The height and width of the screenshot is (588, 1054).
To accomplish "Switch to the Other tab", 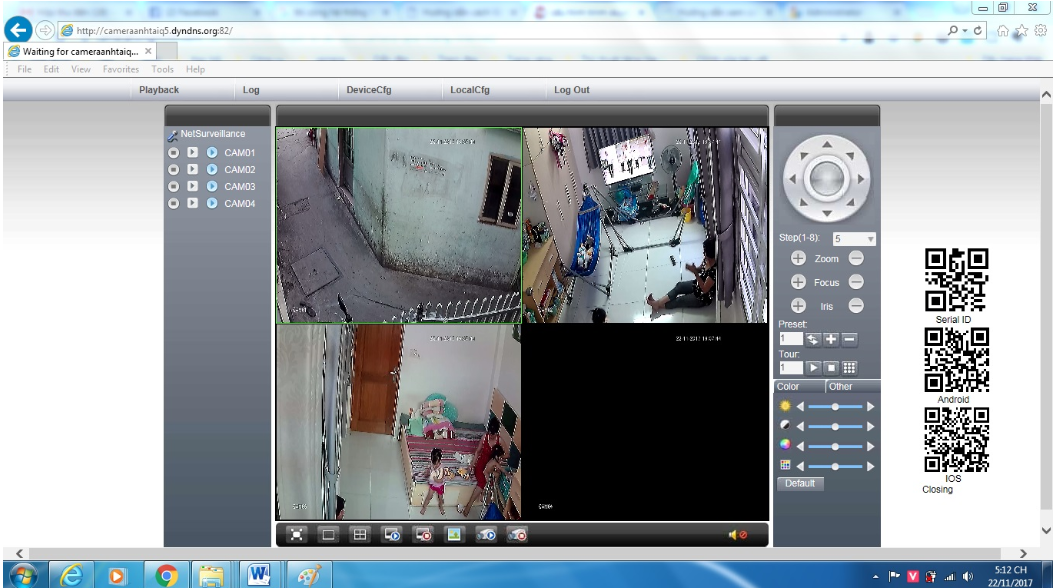I will 841,387.
